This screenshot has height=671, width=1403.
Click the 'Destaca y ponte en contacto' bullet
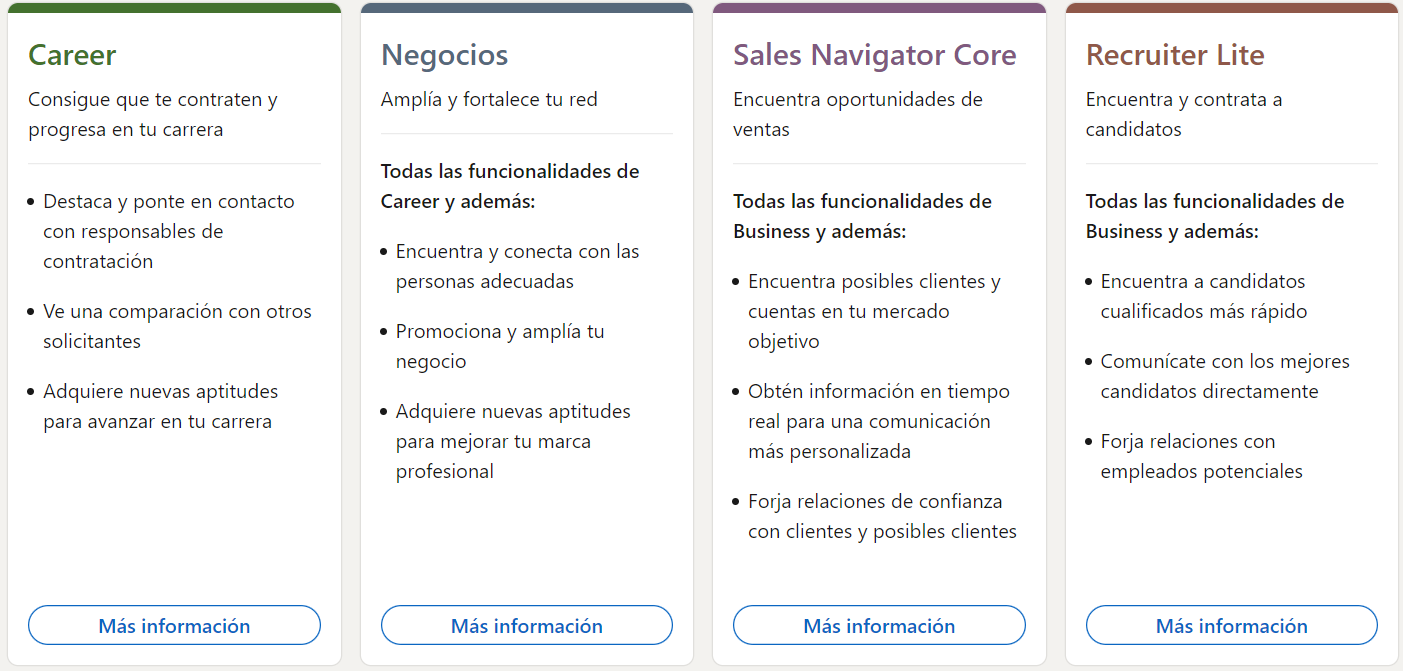(168, 231)
